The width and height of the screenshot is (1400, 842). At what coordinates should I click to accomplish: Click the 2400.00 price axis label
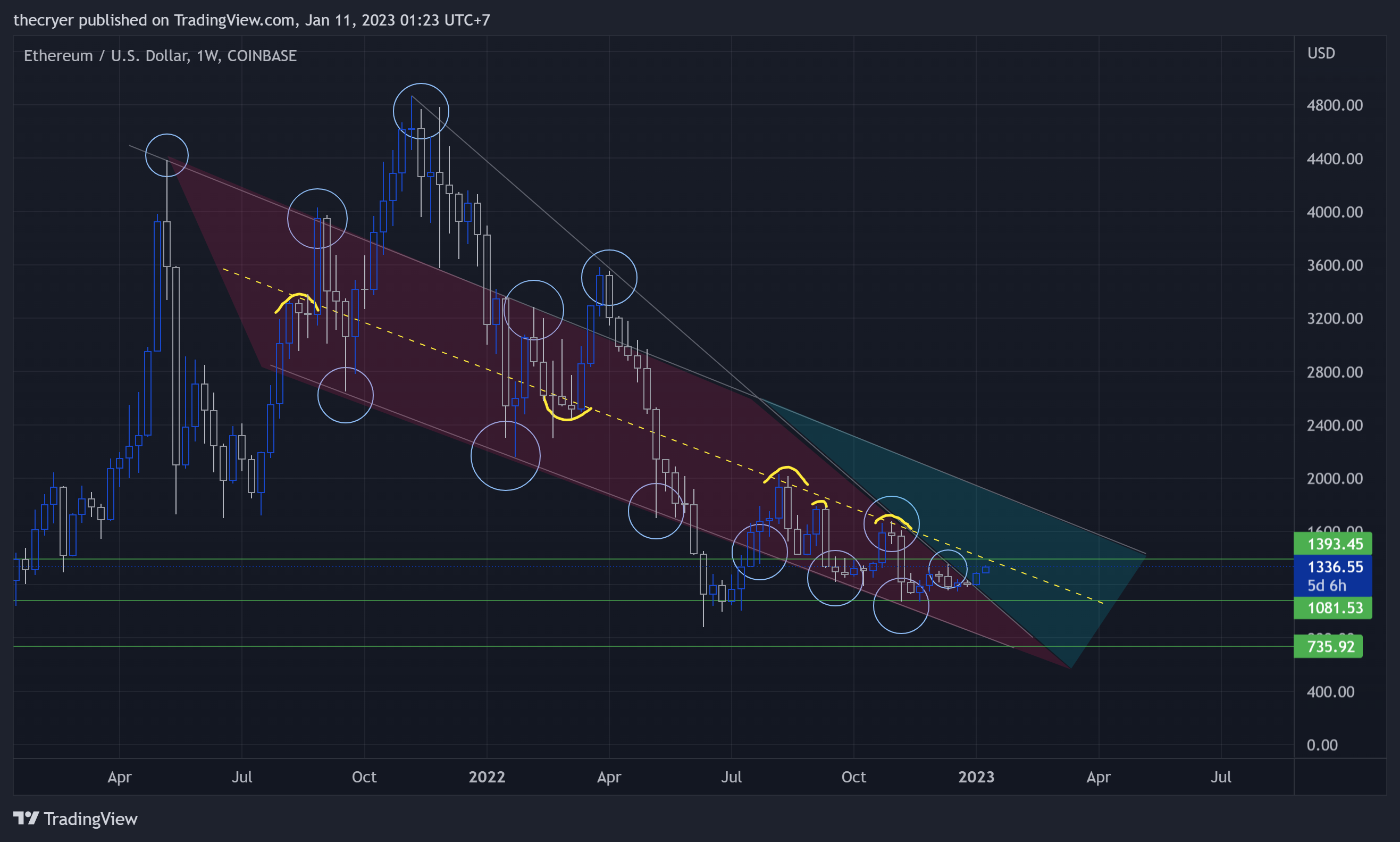click(x=1334, y=425)
